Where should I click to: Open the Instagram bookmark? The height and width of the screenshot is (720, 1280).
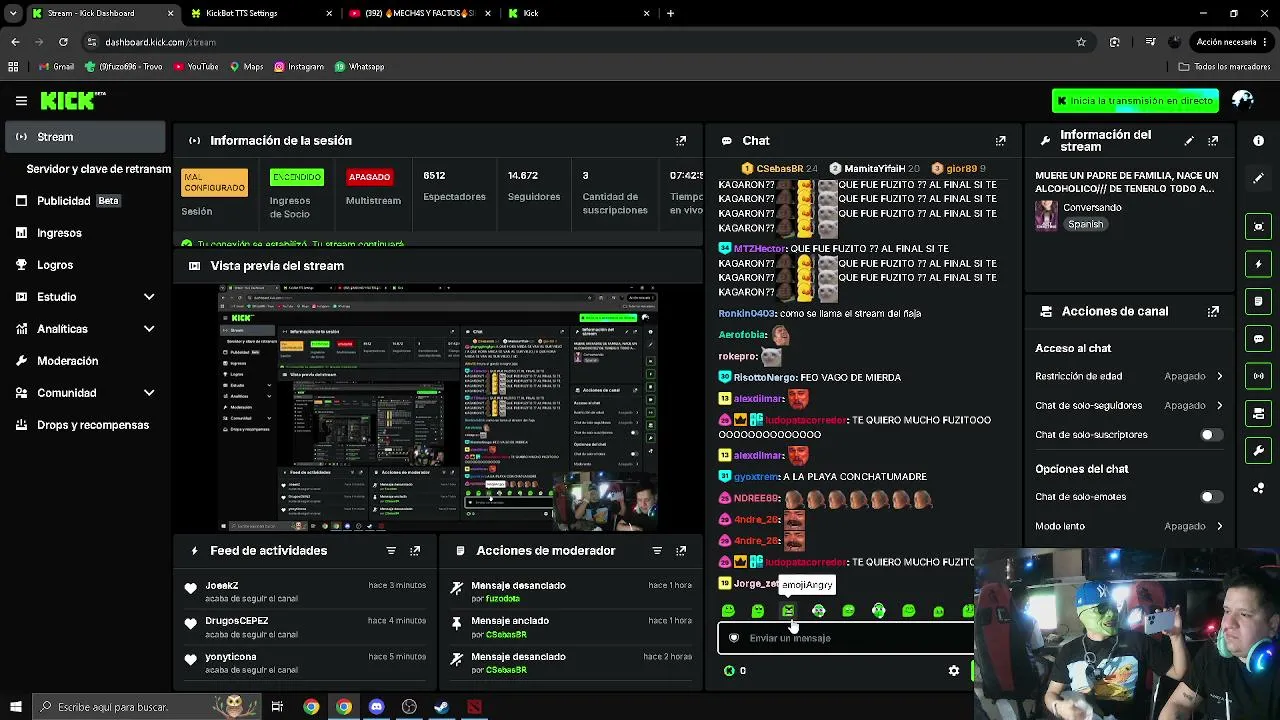pos(298,67)
